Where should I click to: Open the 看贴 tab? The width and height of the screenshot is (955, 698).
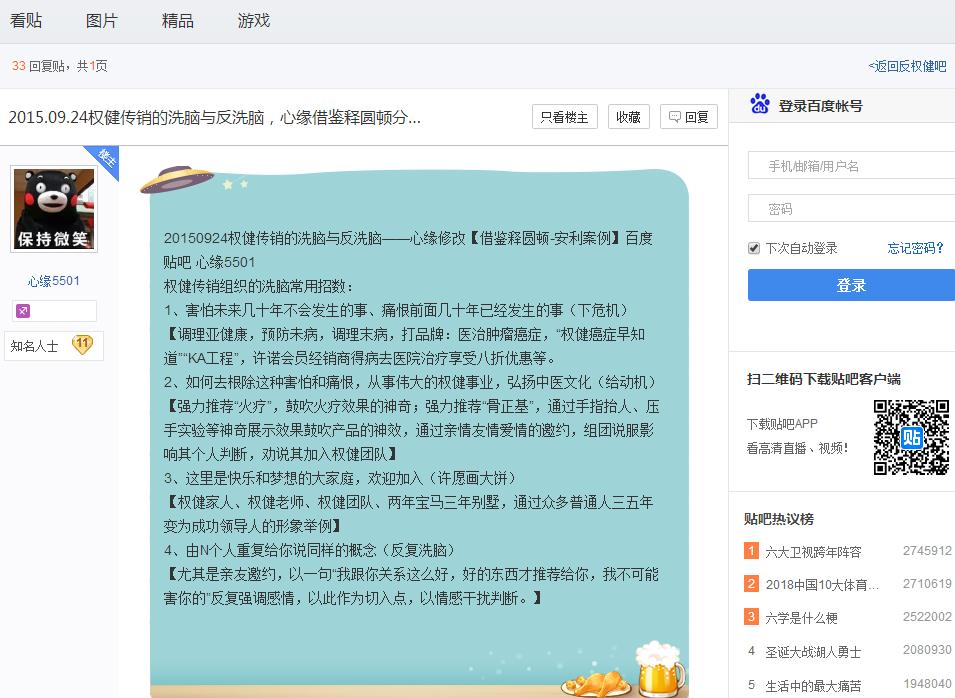[x=26, y=21]
